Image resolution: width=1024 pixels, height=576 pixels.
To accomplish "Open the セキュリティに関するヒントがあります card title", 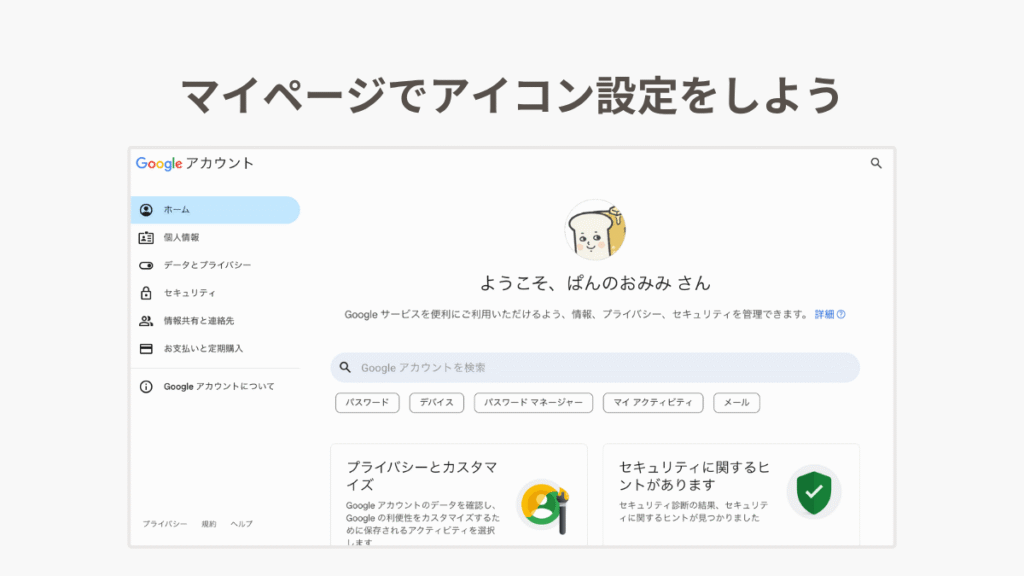I will point(694,476).
